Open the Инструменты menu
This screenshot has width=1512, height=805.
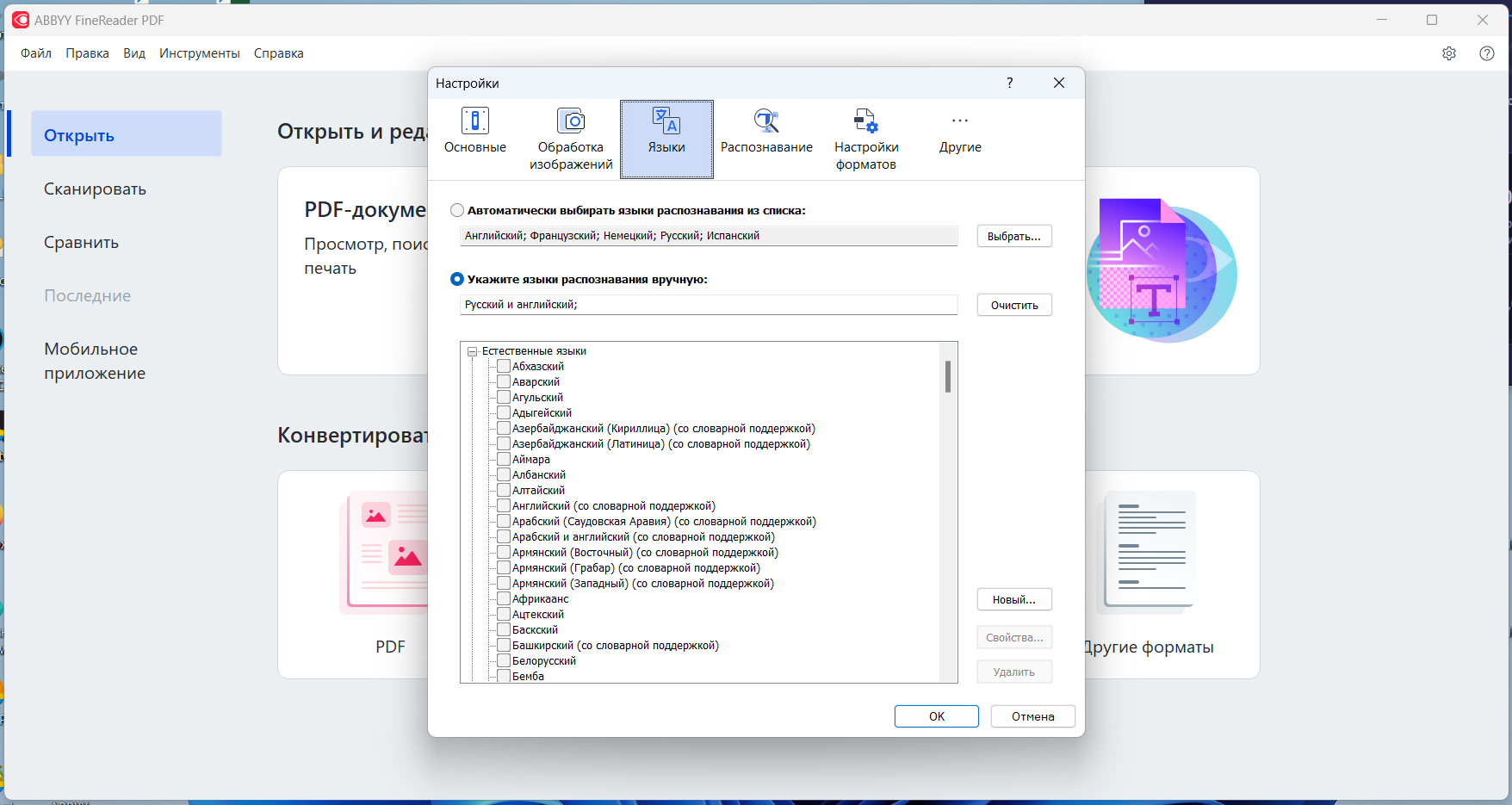coord(200,53)
